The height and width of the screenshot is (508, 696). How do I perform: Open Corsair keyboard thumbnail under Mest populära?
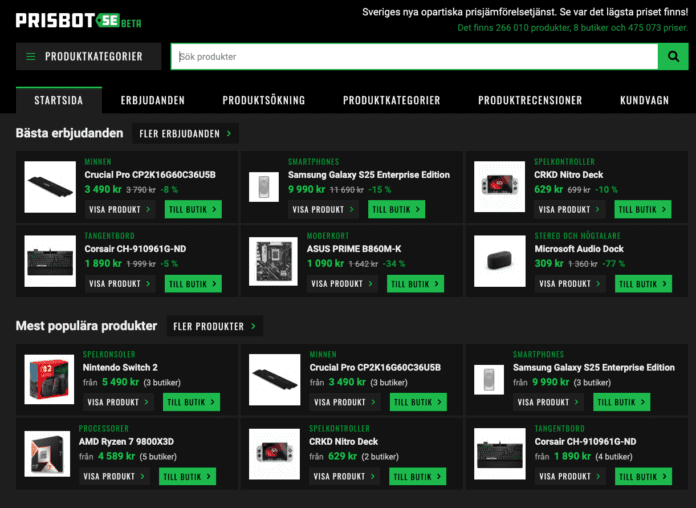click(500, 454)
